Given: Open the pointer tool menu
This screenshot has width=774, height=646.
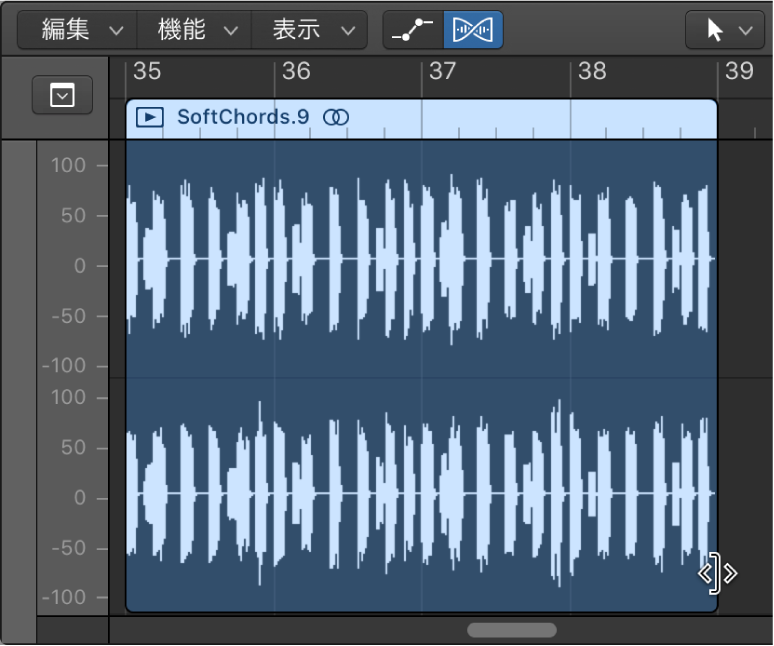Looking at the screenshot, I should tap(725, 31).
